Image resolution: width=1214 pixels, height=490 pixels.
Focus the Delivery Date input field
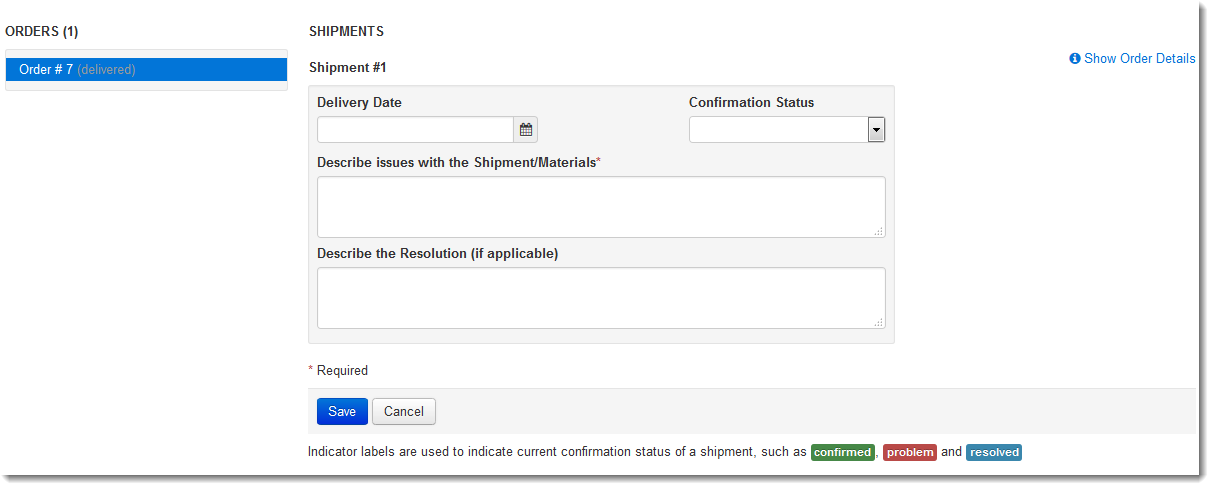pyautogui.click(x=415, y=130)
